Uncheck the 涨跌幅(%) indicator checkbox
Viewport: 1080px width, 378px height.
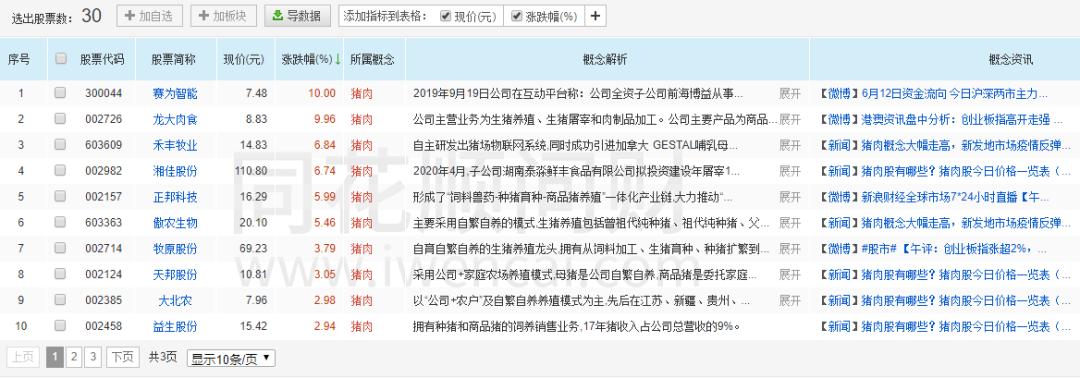tap(517, 16)
